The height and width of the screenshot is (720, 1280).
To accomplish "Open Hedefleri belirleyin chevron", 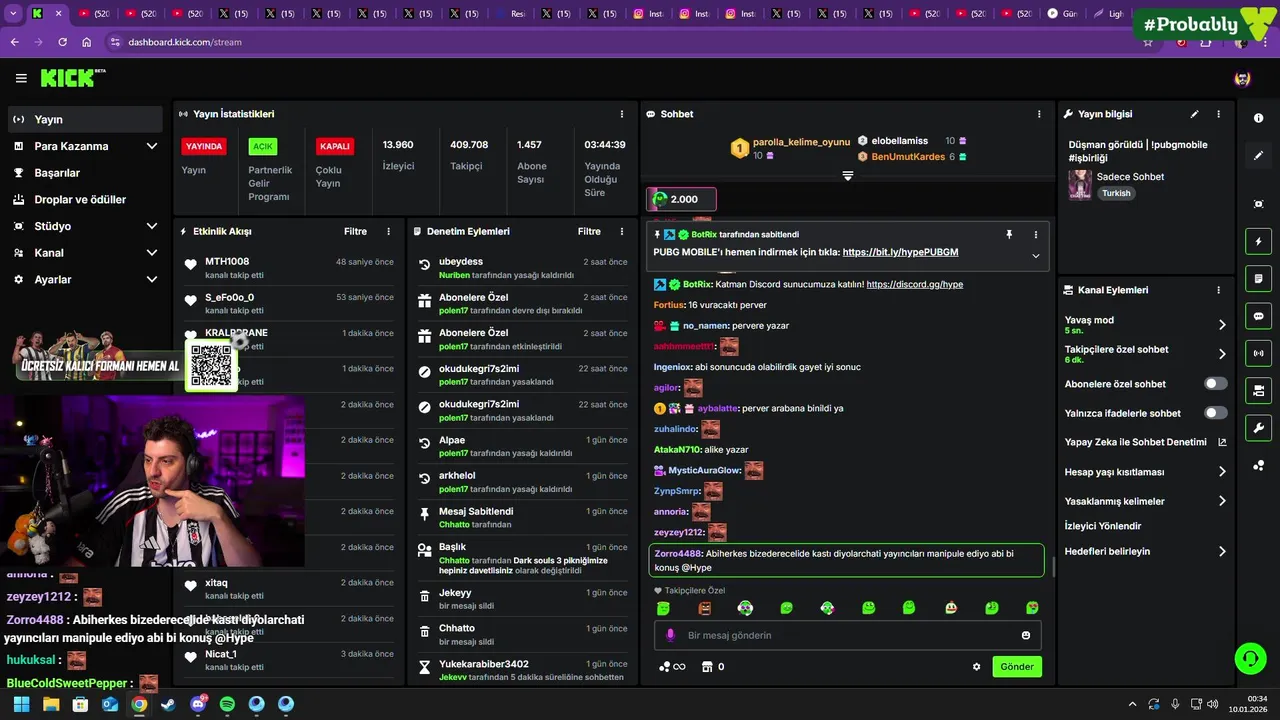I will point(1222,551).
